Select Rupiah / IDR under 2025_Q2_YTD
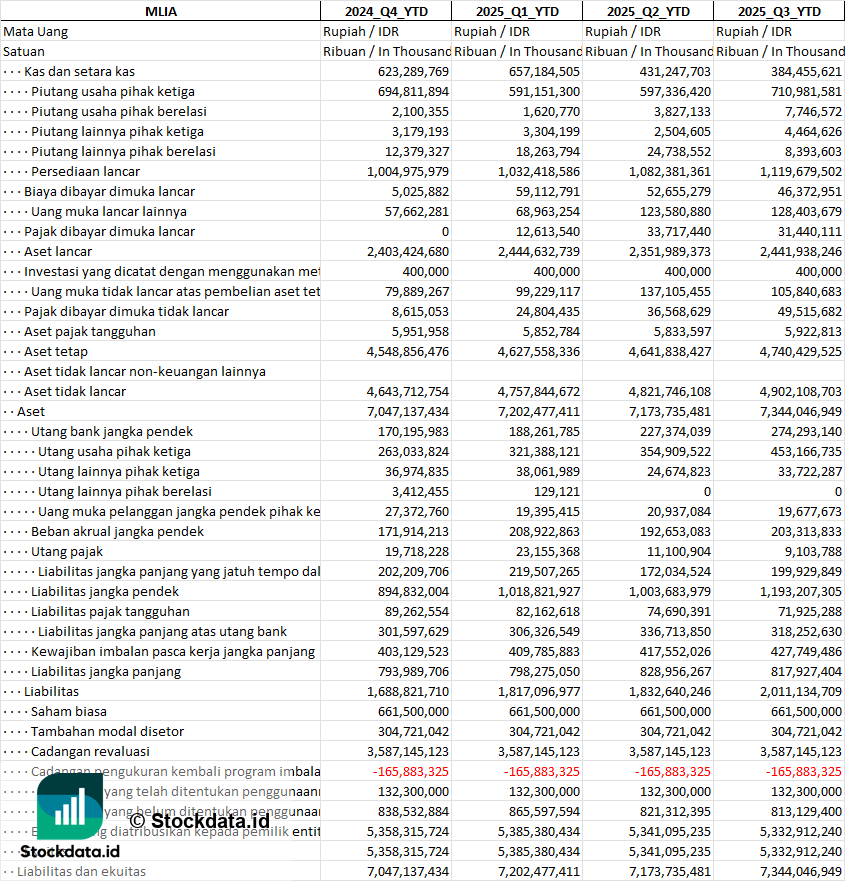The height and width of the screenshot is (881, 845). tap(623, 31)
